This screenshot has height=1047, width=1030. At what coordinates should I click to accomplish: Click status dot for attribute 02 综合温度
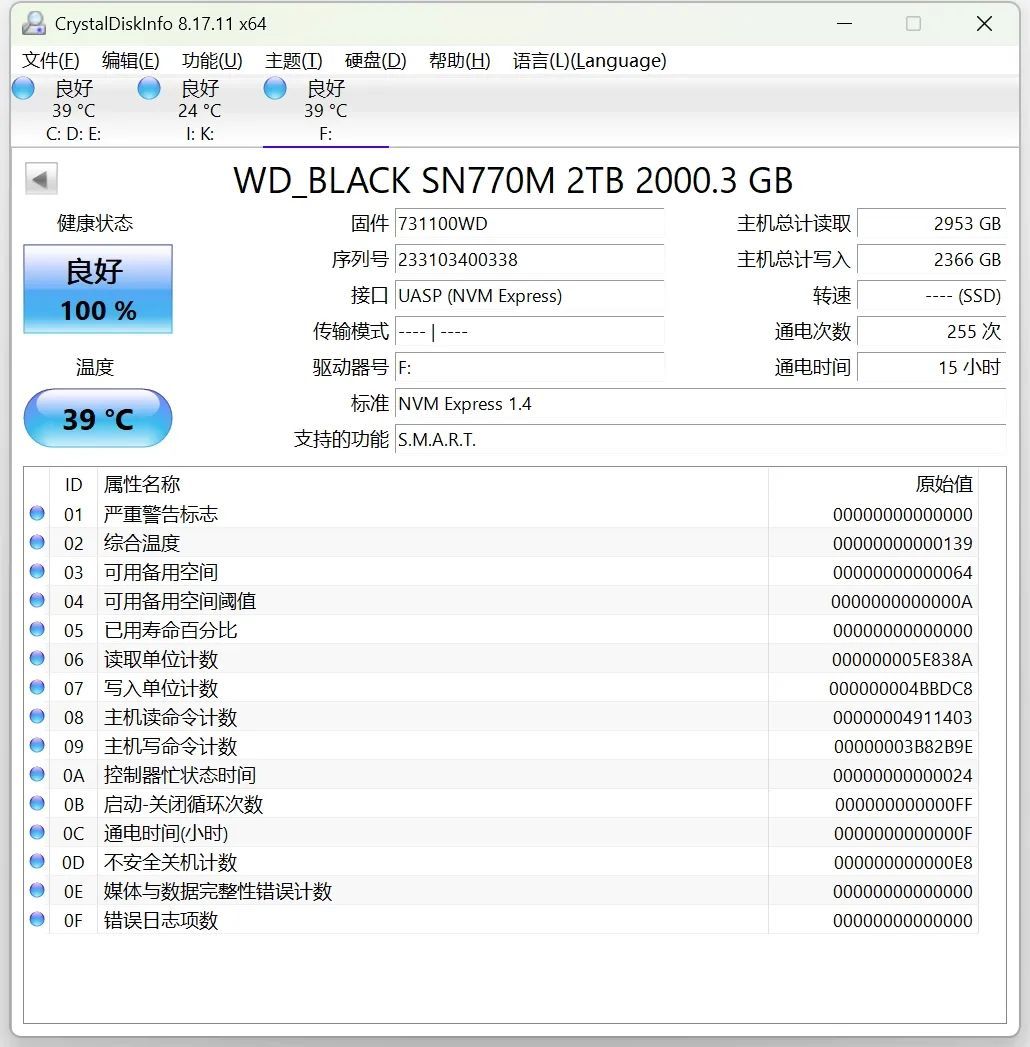point(37,542)
